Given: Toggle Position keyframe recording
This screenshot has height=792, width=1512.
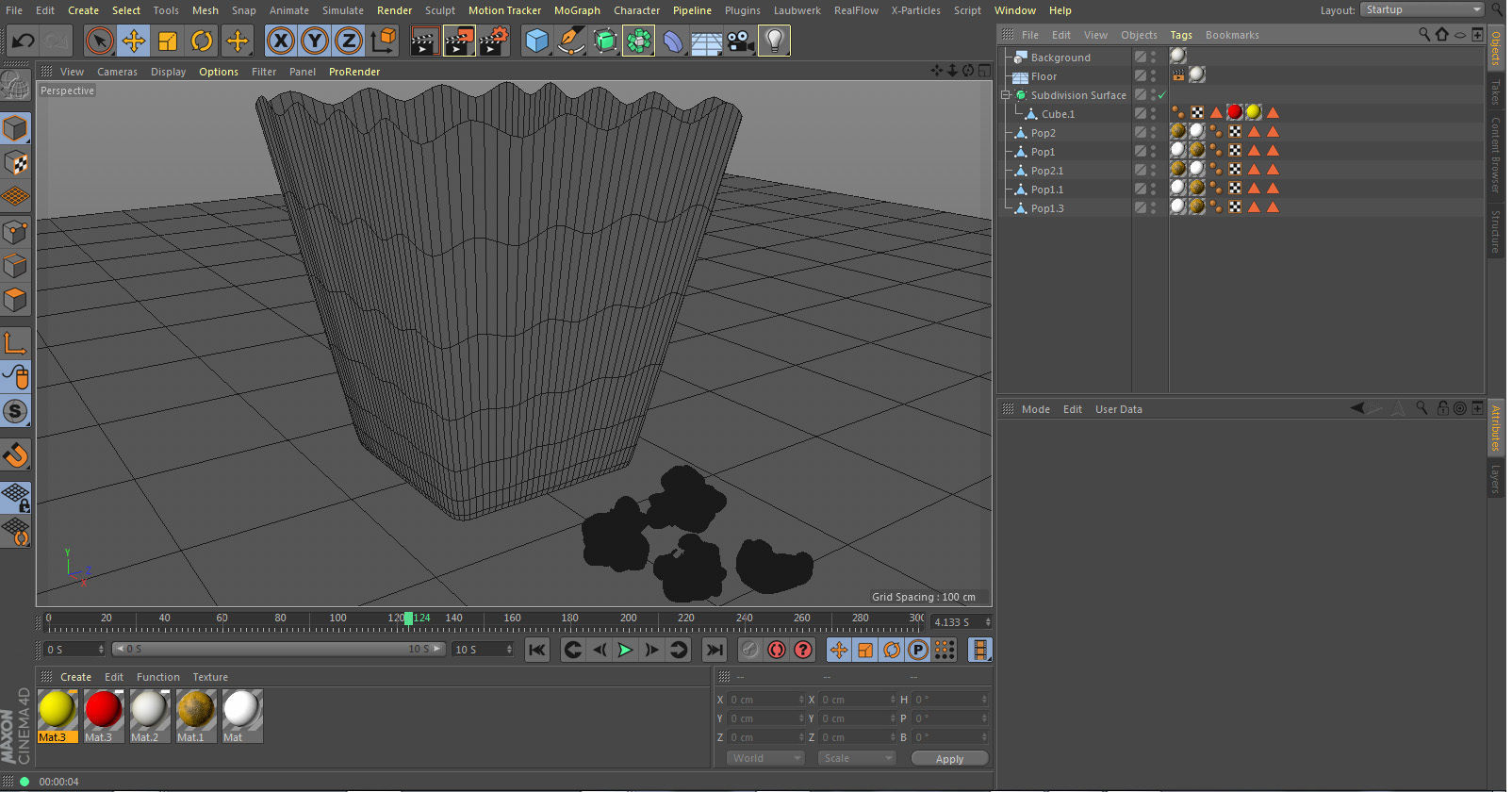Looking at the screenshot, I should [839, 650].
